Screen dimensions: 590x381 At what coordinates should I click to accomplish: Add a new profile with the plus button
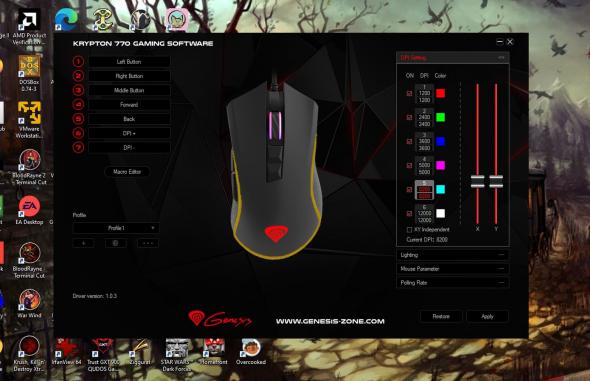click(x=83, y=243)
